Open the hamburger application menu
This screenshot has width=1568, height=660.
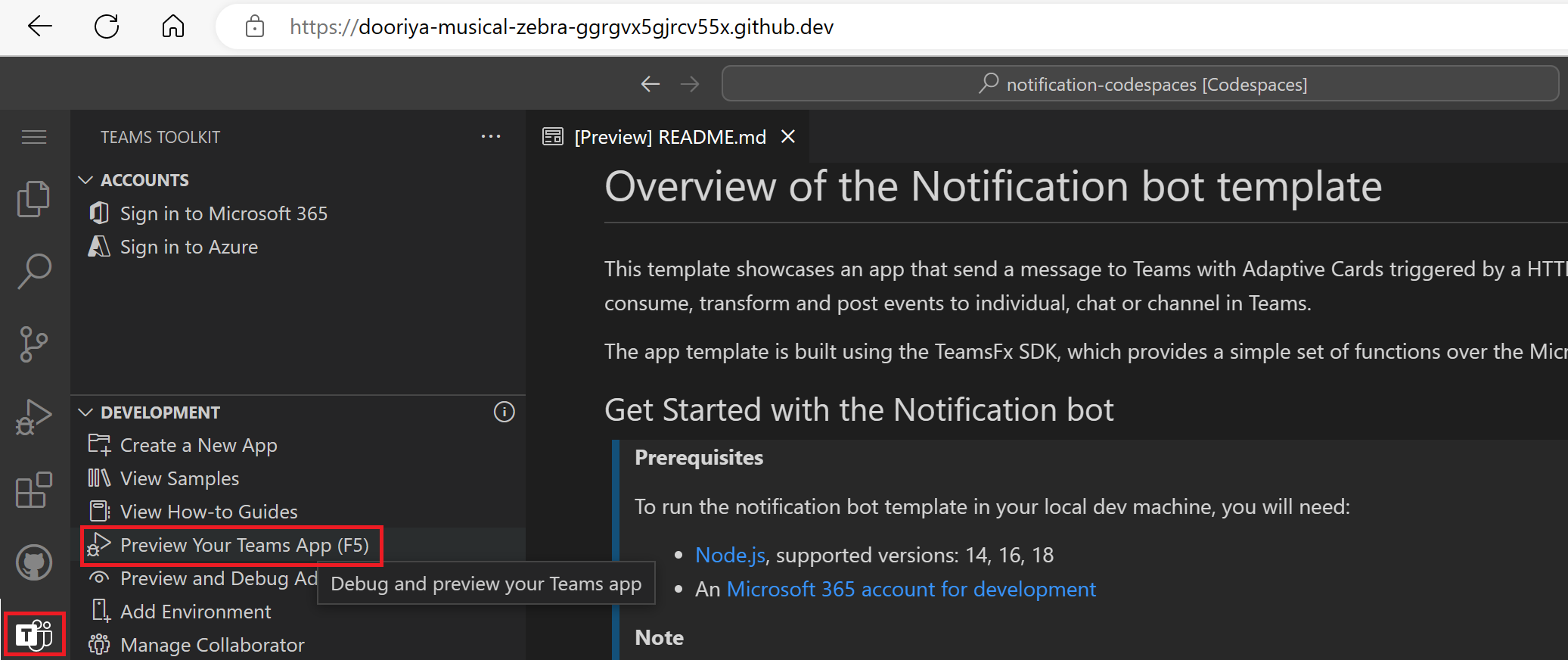pyautogui.click(x=34, y=137)
